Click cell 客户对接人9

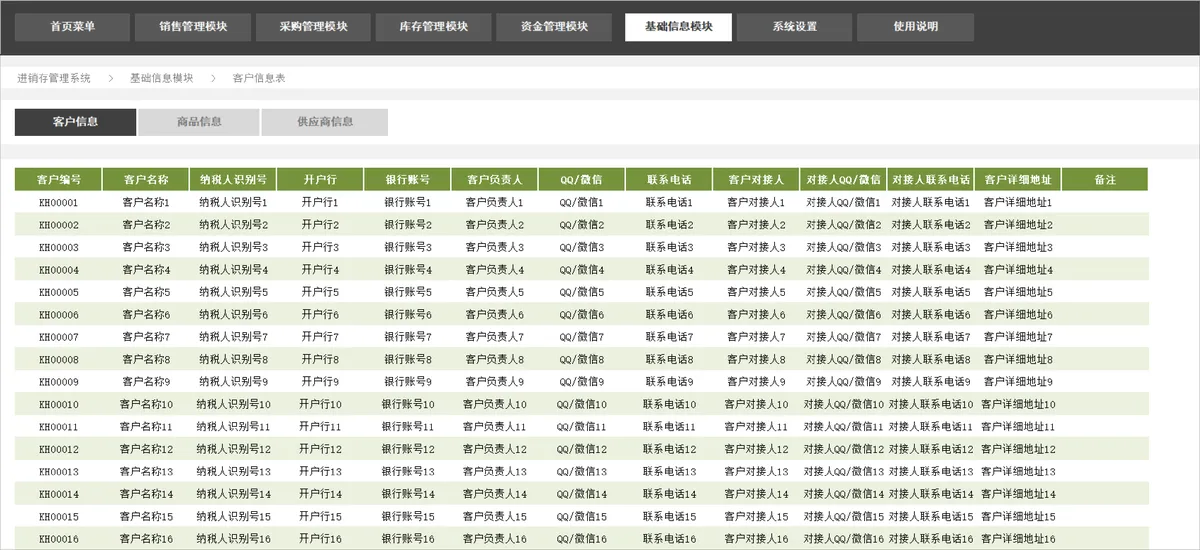click(756, 382)
